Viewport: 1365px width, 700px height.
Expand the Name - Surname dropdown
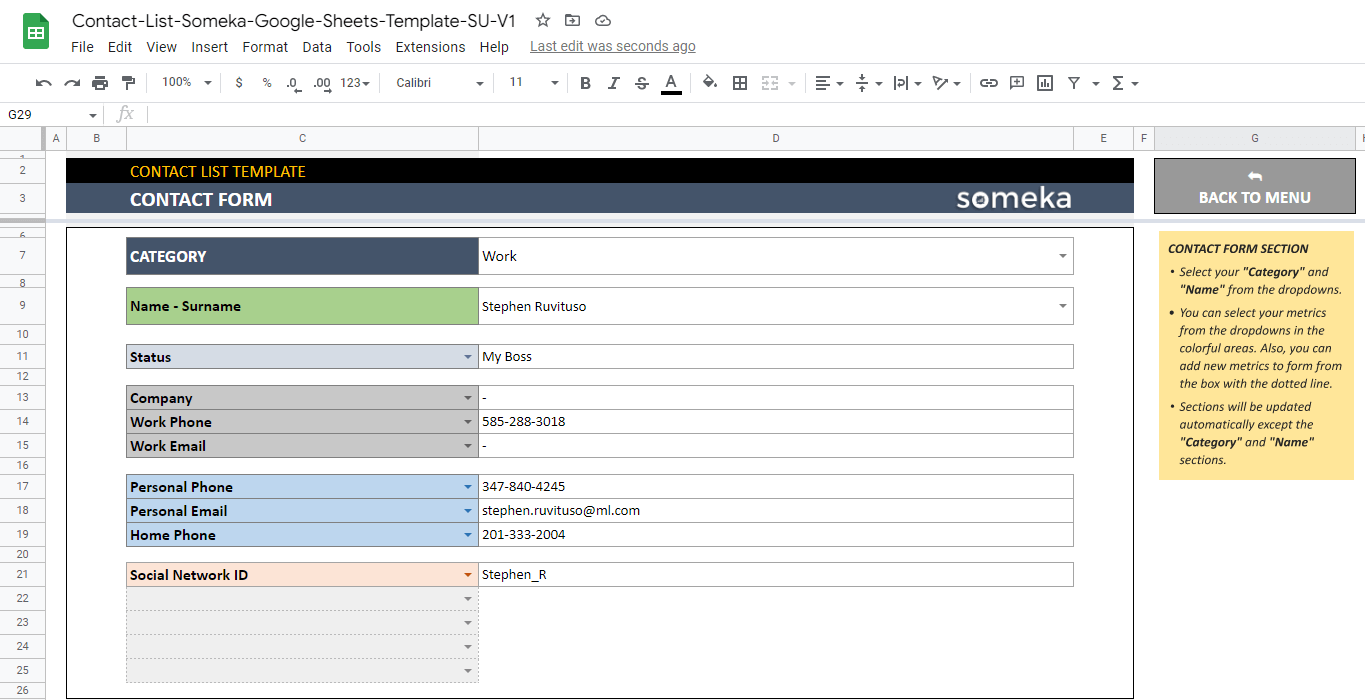[x=1063, y=306]
